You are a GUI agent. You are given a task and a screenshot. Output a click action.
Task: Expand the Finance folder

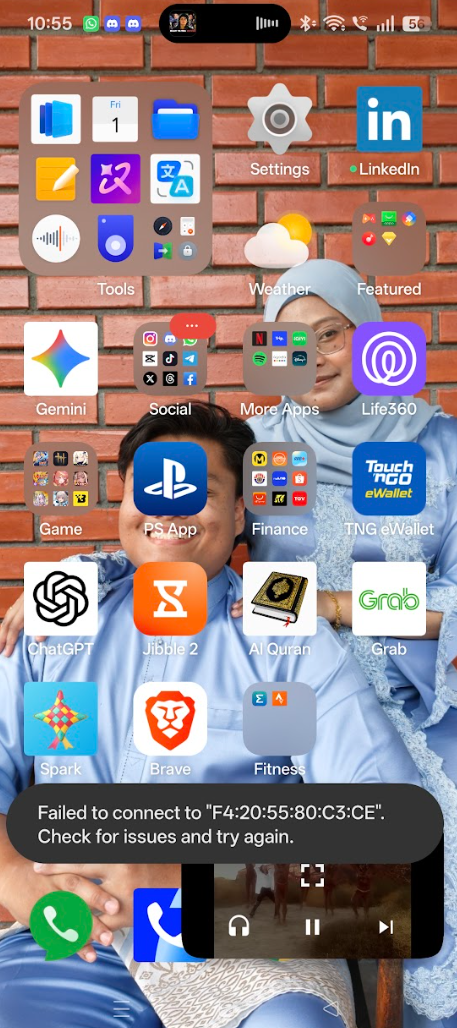(x=279, y=479)
